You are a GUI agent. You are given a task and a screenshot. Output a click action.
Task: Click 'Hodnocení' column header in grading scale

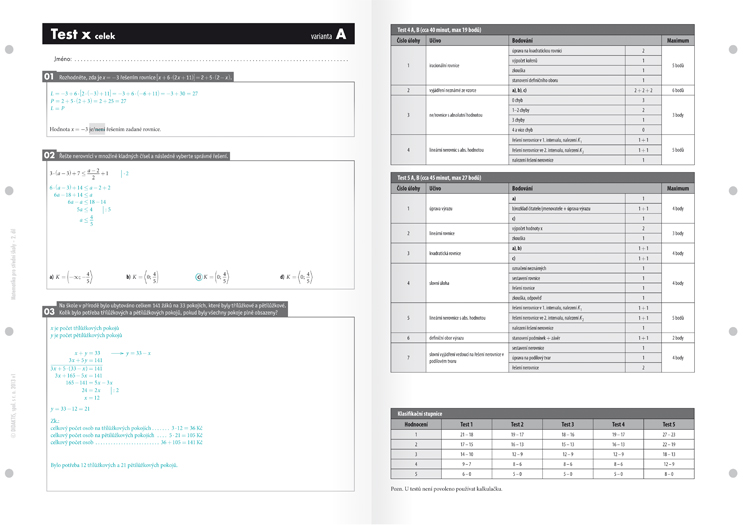point(416,424)
